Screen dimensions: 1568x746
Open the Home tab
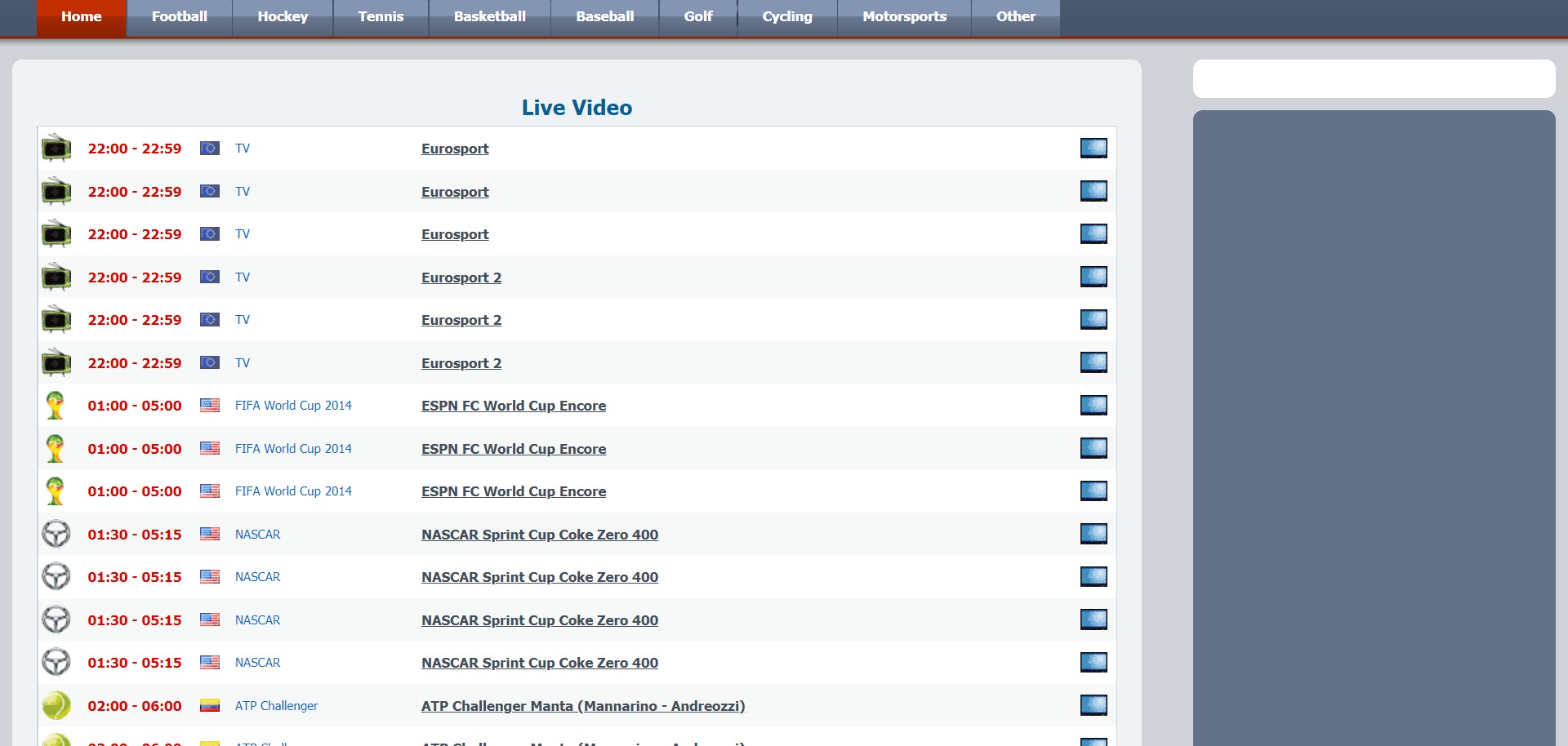click(82, 17)
